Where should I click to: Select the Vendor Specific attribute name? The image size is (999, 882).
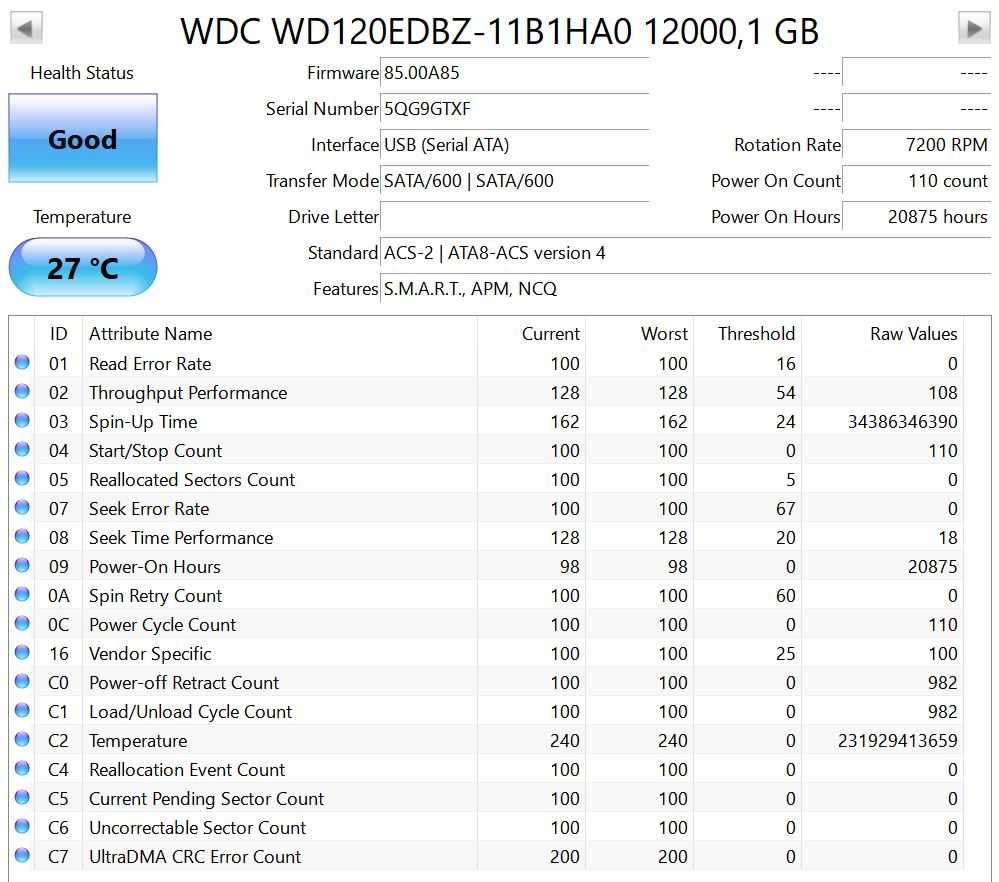[150, 654]
